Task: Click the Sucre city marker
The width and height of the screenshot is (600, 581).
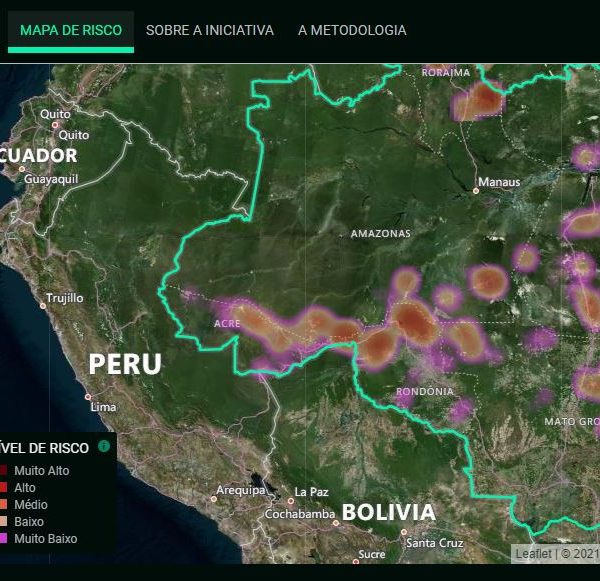Action: coord(354,562)
